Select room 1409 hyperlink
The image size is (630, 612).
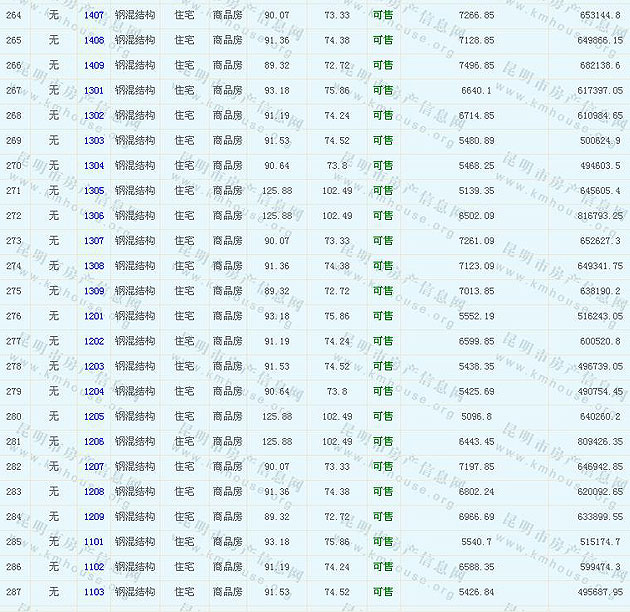pos(94,65)
